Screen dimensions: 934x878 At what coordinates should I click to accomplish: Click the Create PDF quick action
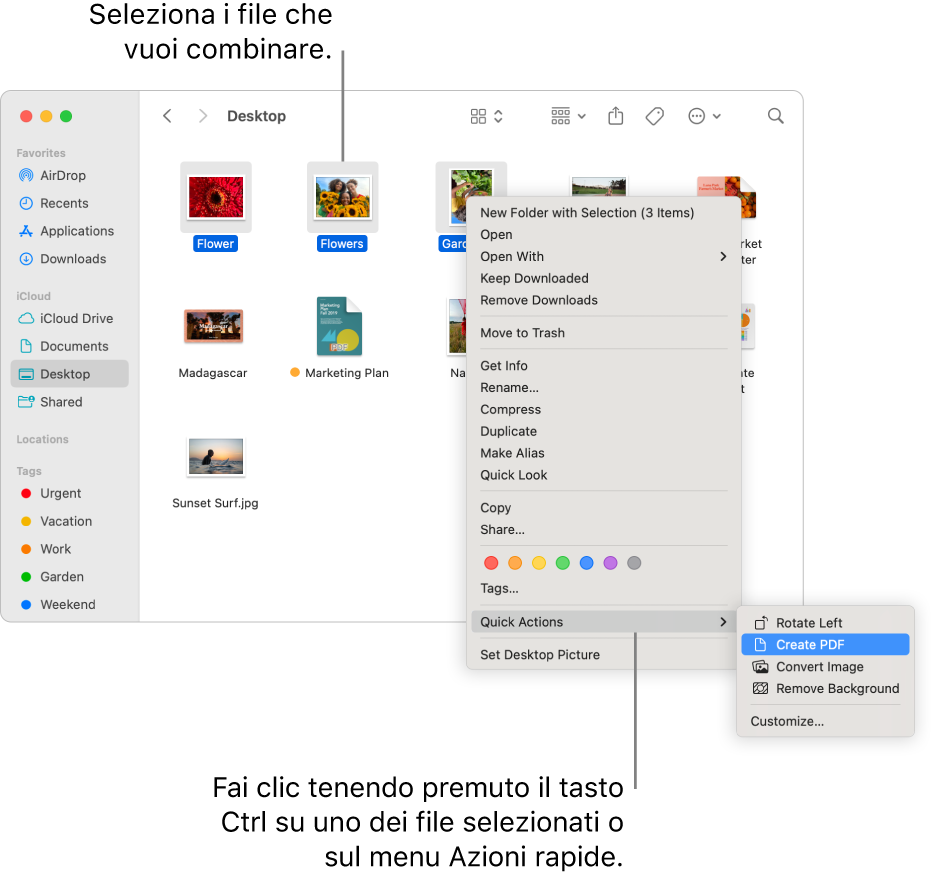pyautogui.click(x=825, y=645)
